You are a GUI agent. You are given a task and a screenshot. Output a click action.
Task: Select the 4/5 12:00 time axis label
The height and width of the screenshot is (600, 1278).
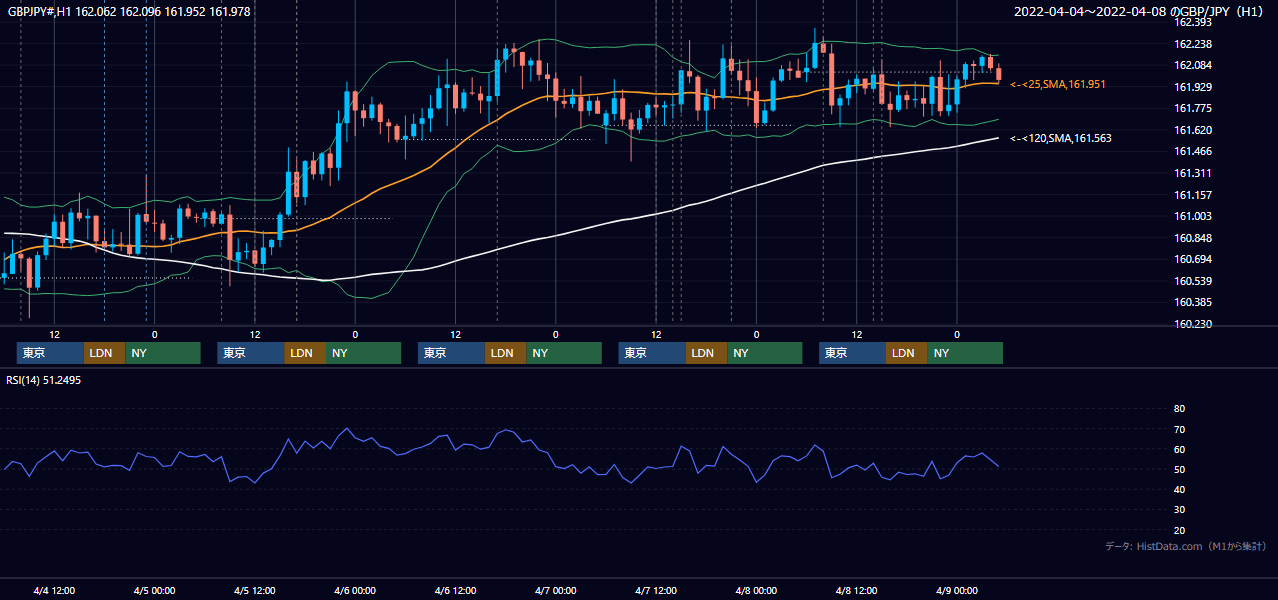255,590
